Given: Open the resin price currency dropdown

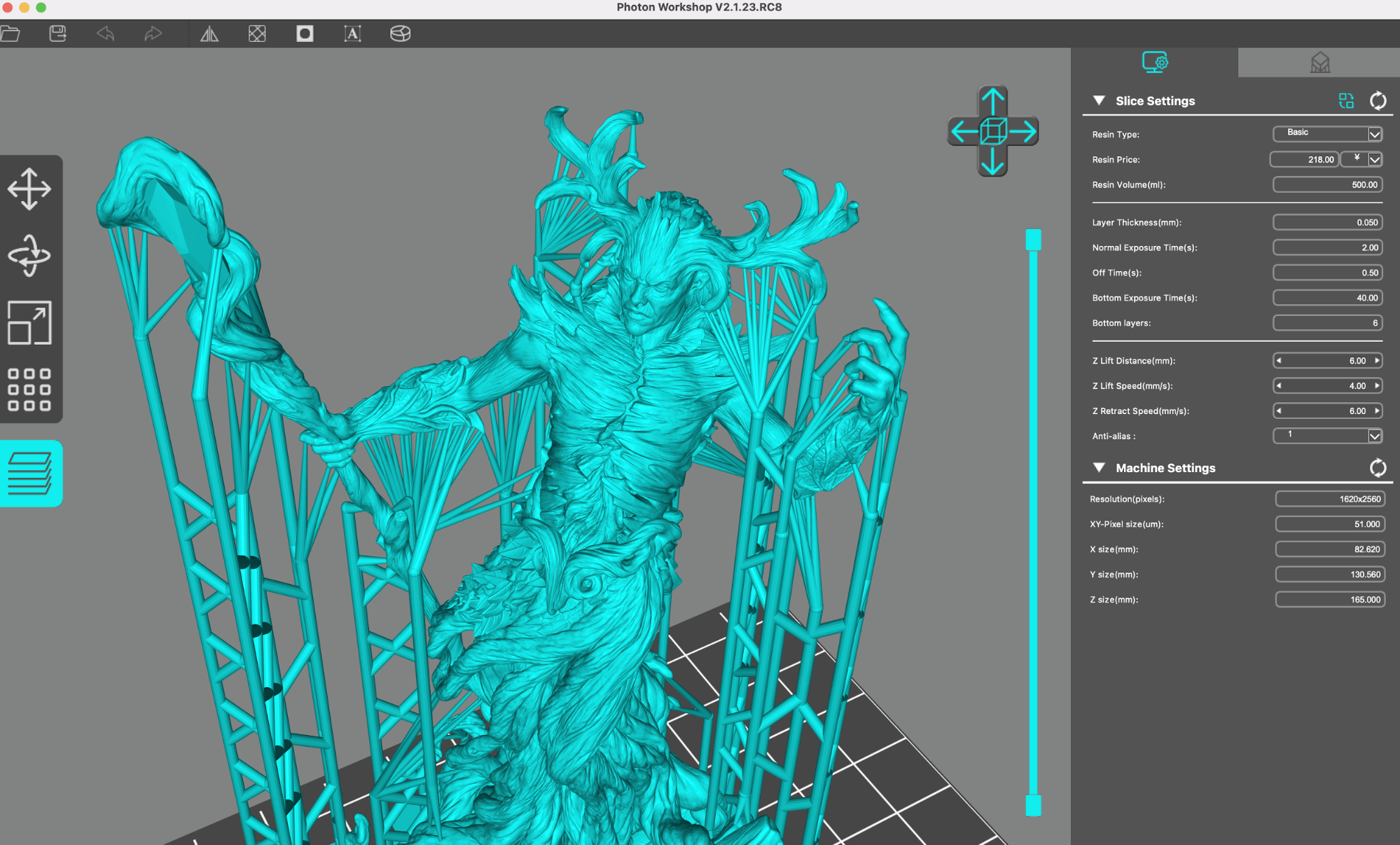Looking at the screenshot, I should pyautogui.click(x=1374, y=159).
